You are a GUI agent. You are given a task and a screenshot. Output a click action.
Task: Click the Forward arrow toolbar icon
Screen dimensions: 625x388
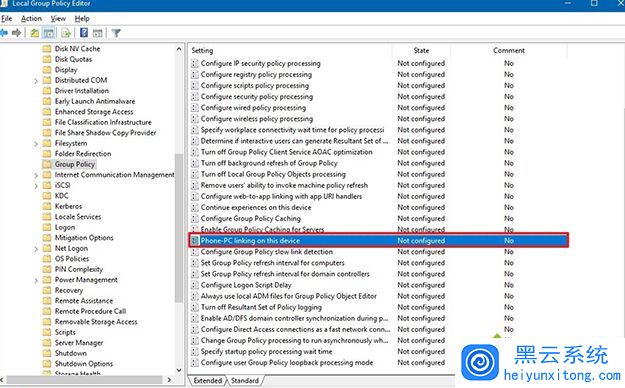coord(16,33)
